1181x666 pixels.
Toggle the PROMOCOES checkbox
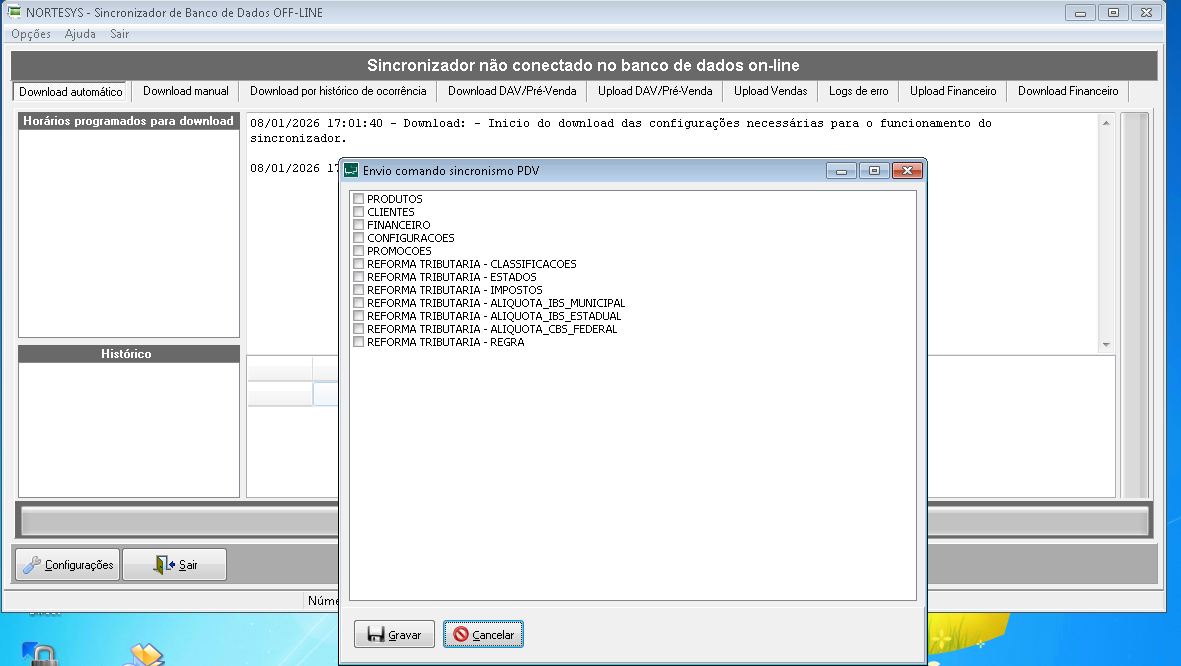pyautogui.click(x=359, y=251)
